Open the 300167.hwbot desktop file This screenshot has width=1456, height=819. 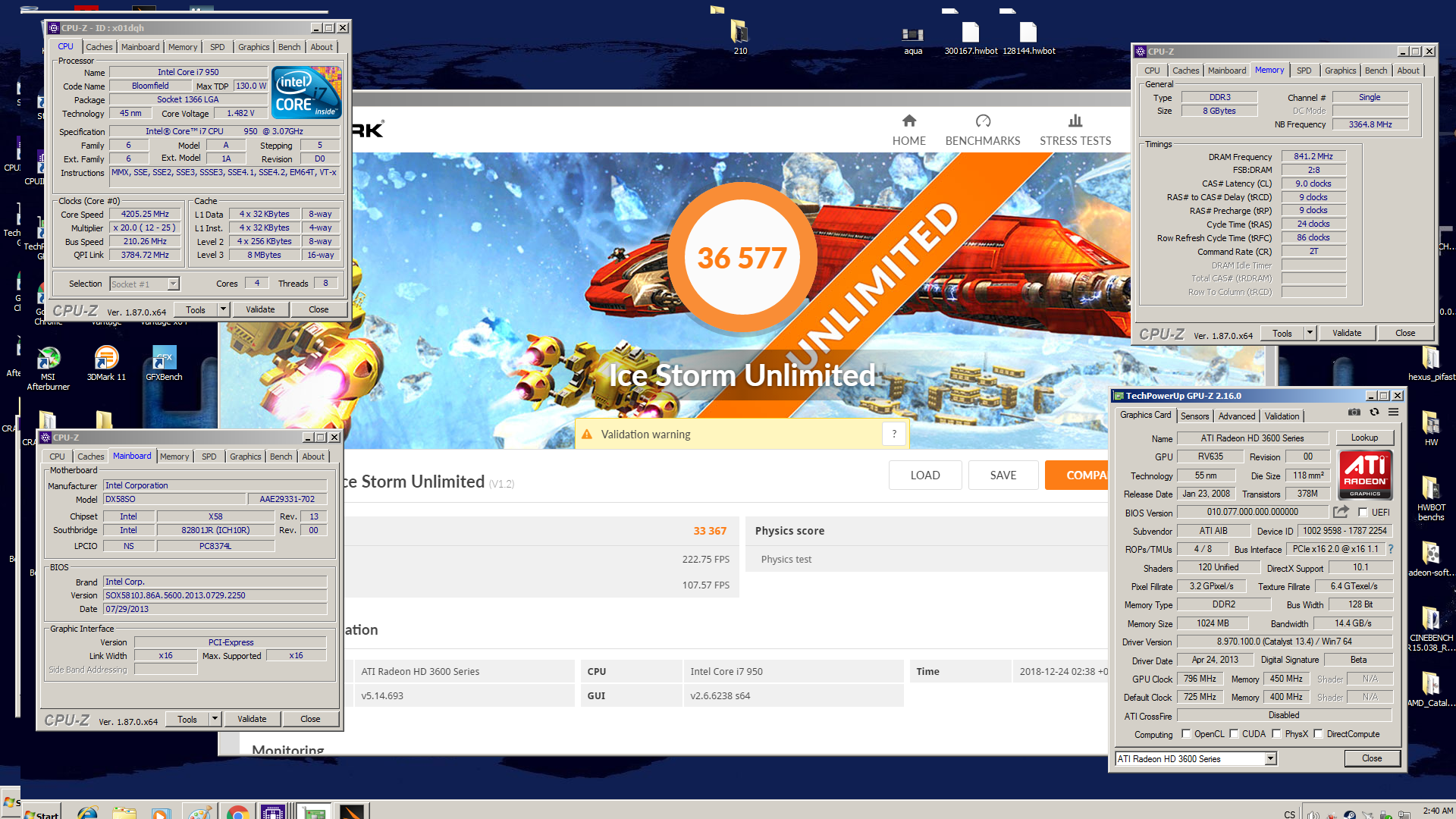click(x=971, y=38)
